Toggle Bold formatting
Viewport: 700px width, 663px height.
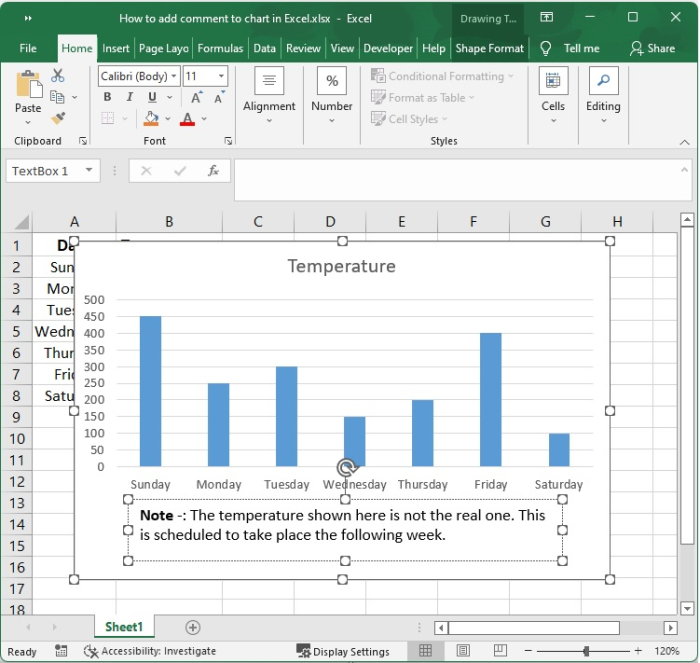coord(108,97)
